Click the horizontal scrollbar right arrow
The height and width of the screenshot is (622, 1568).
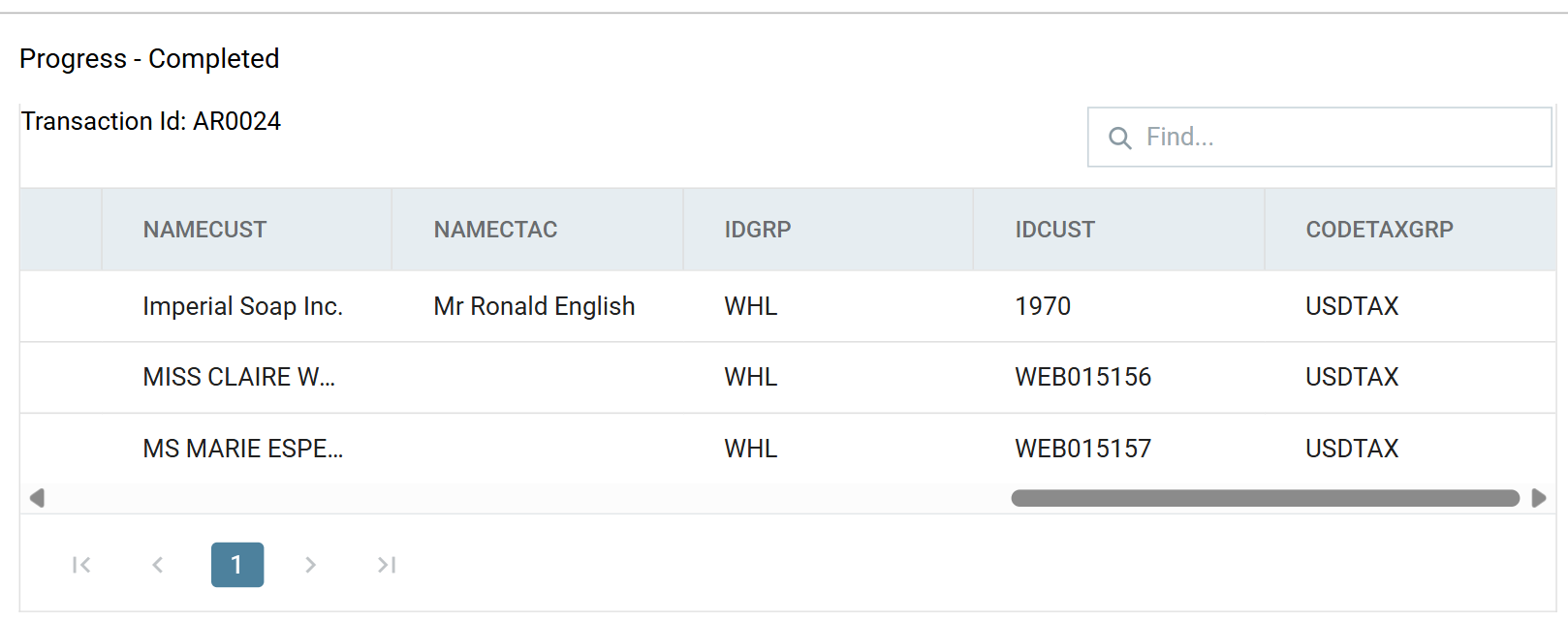(1538, 498)
